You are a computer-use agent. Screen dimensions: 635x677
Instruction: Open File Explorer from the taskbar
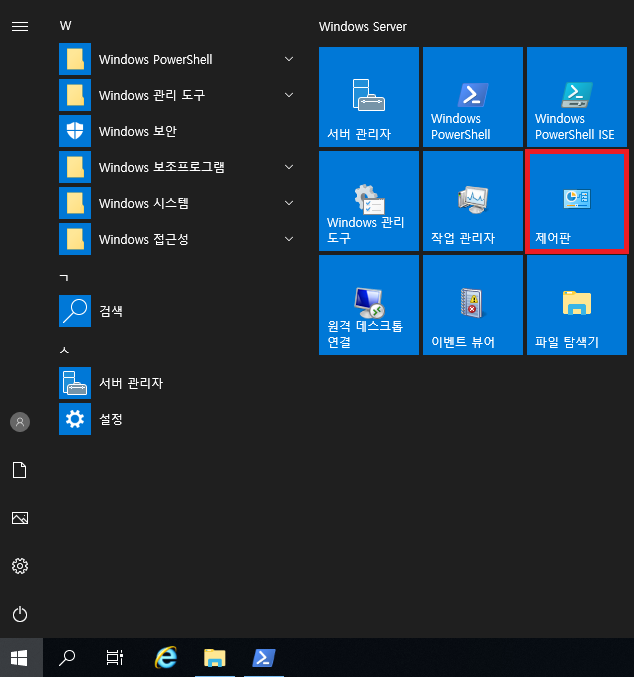coord(215,658)
